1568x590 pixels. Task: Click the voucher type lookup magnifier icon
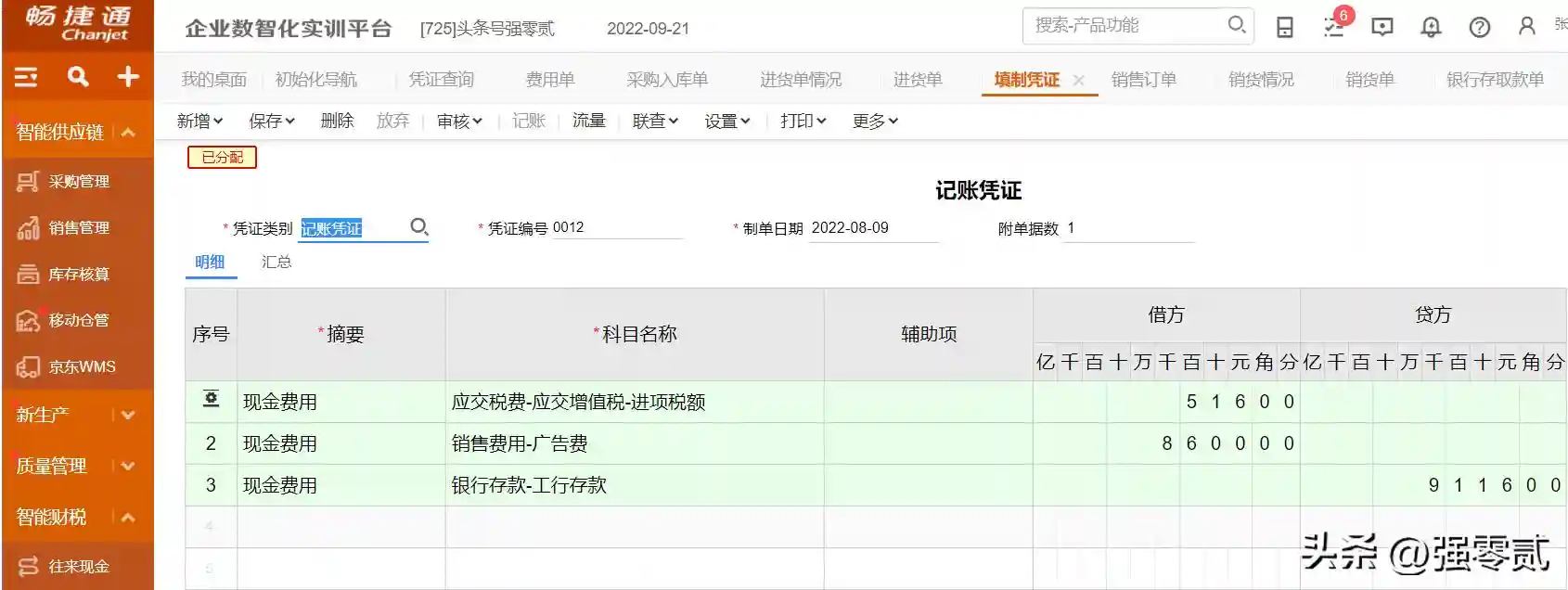419,227
